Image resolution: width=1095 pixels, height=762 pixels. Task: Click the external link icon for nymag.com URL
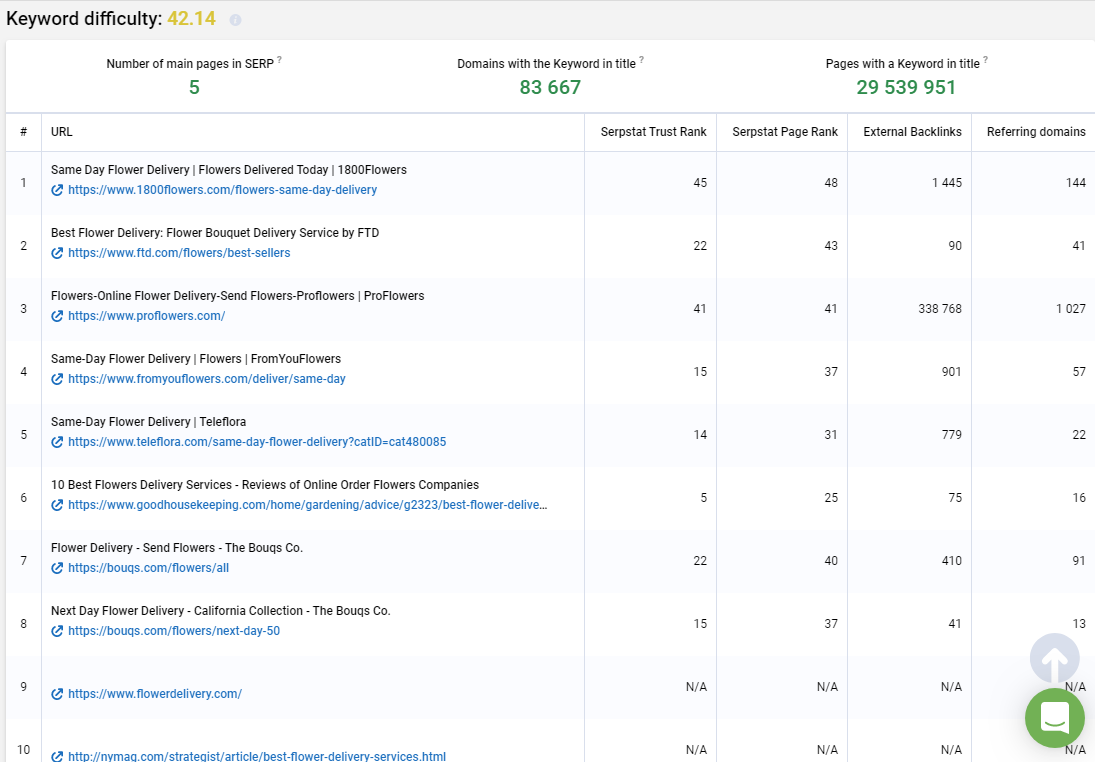tap(57, 756)
